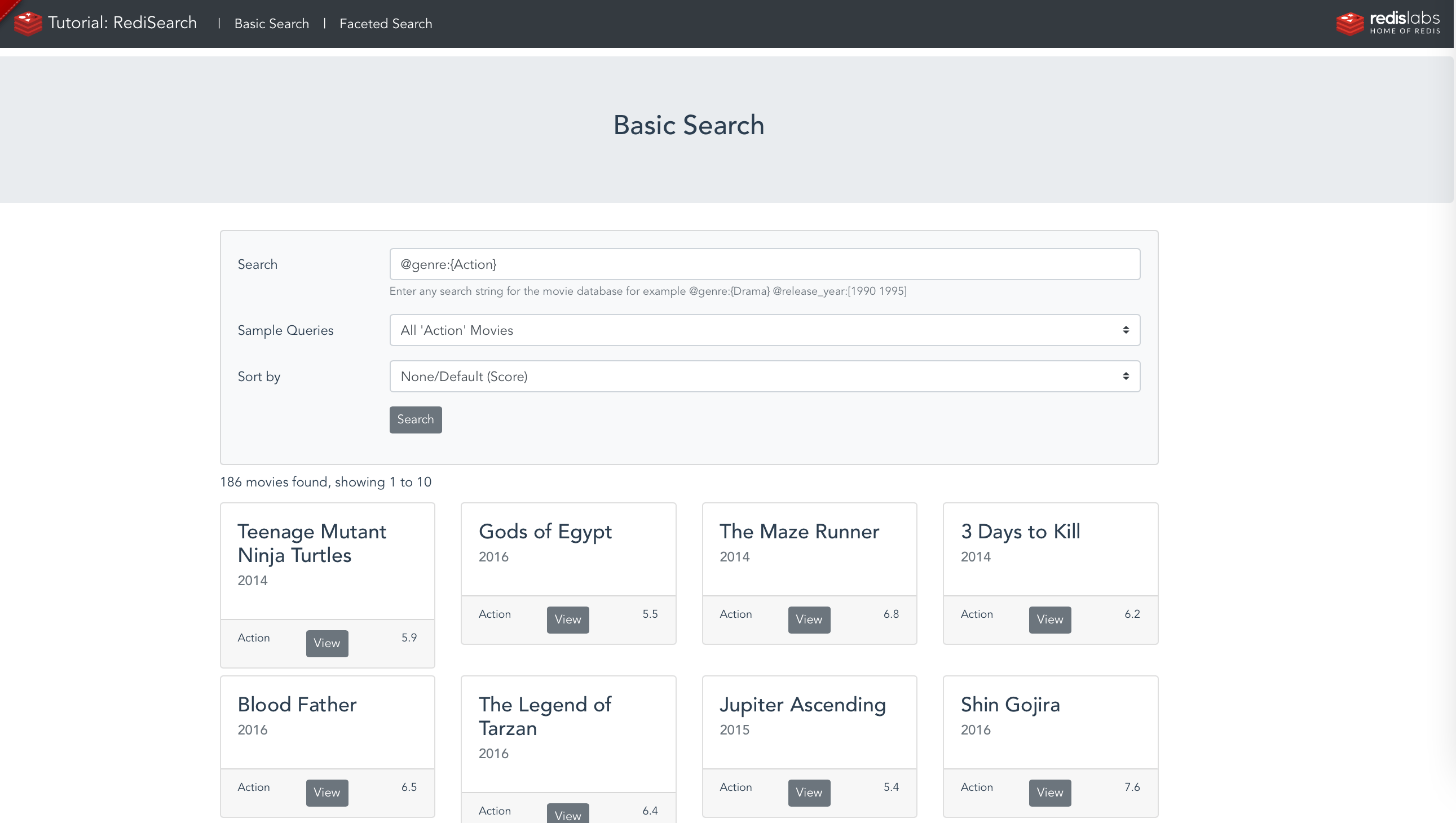Switch to the Basic Search tab
Viewport: 1456px width, 823px height.
coord(271,24)
